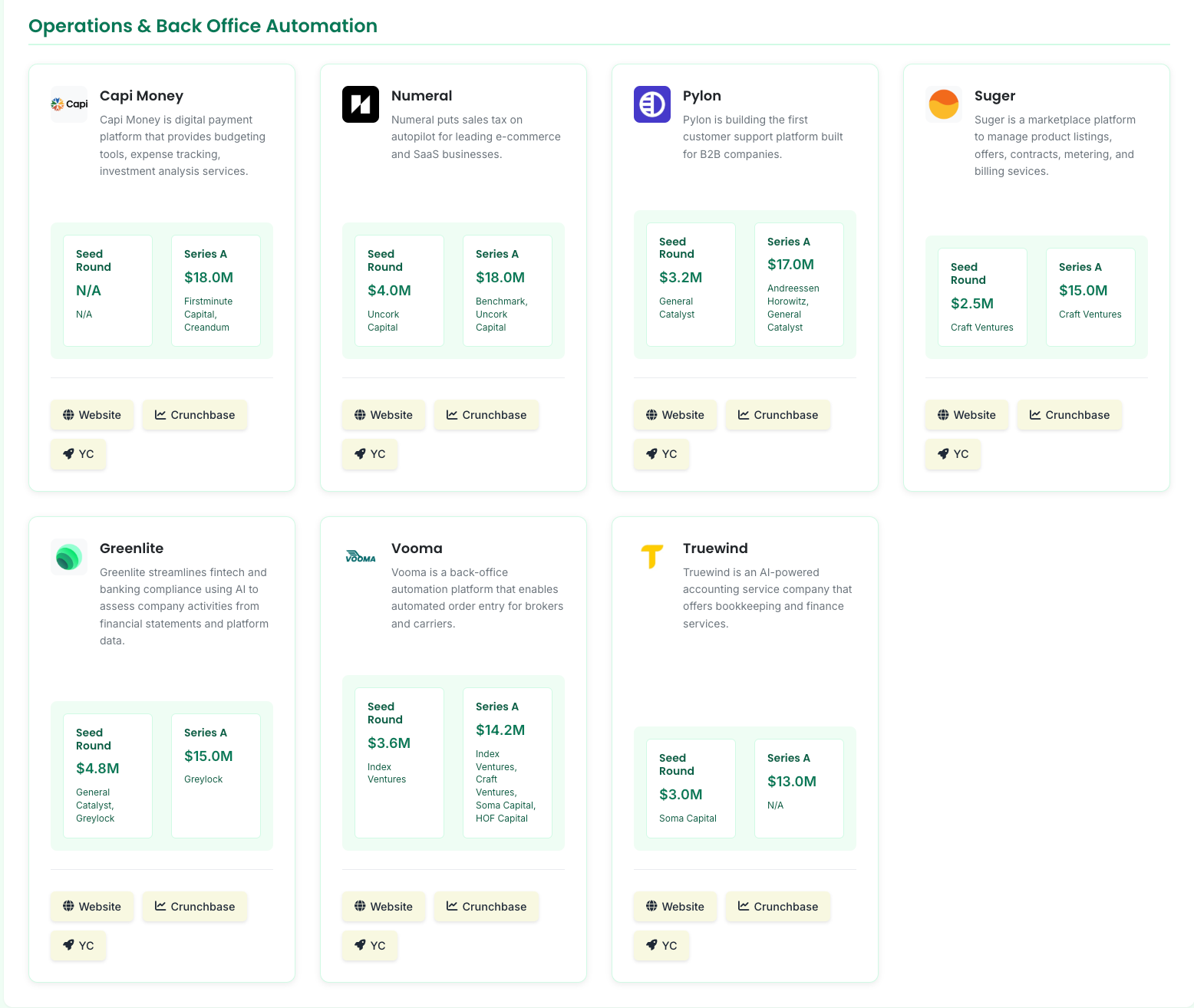The width and height of the screenshot is (1194, 1008).
Task: Click 'Firstminute Capital, Creandum' investor text
Action: click(x=208, y=315)
